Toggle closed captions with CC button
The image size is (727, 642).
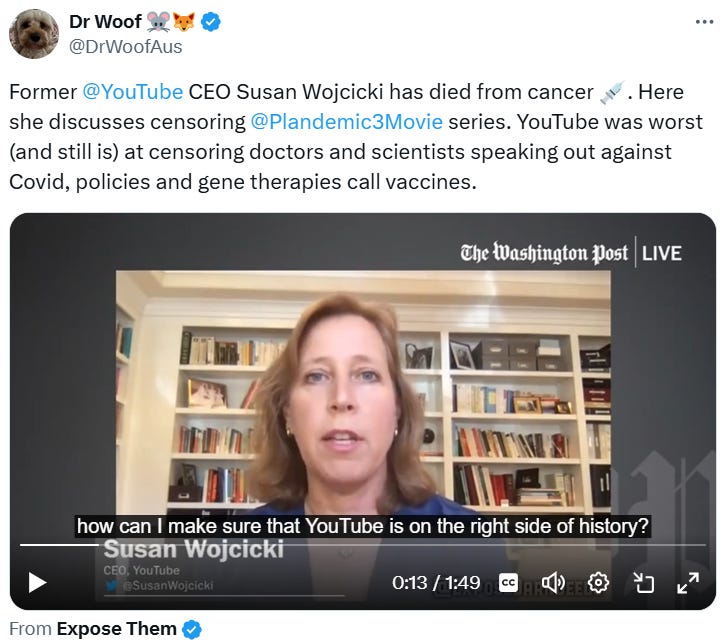click(x=508, y=583)
